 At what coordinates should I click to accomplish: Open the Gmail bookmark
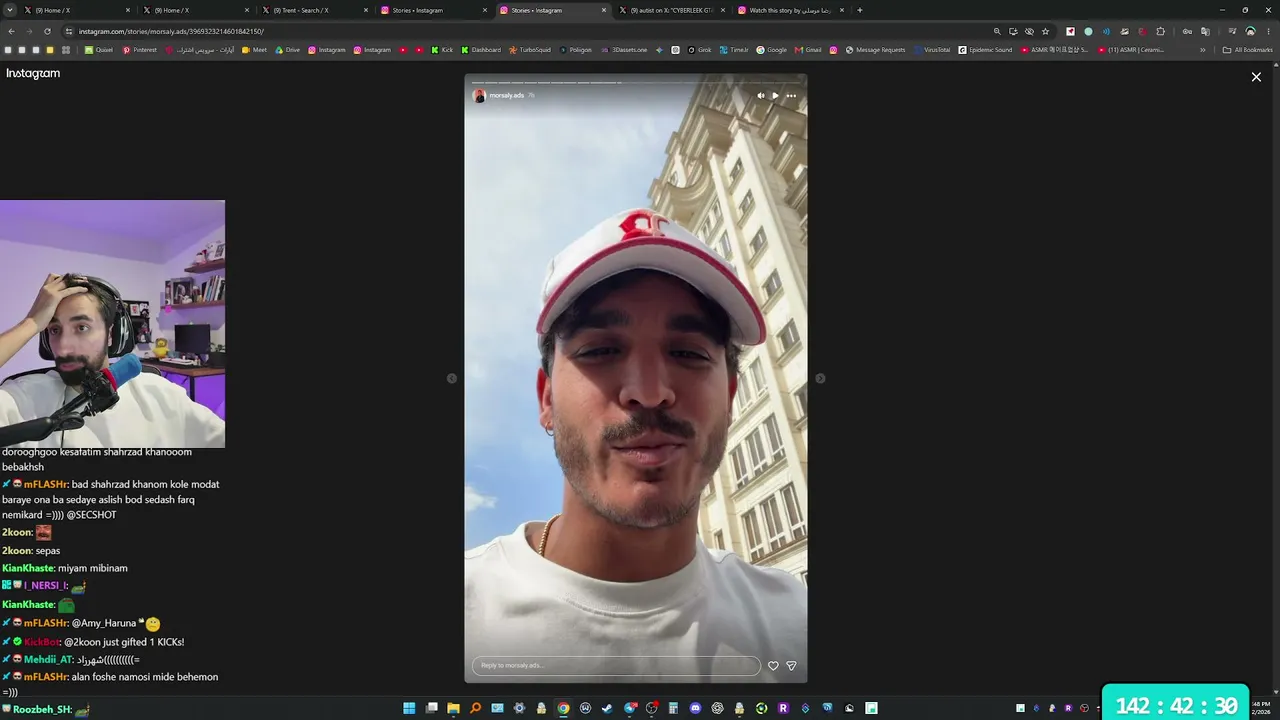(808, 50)
